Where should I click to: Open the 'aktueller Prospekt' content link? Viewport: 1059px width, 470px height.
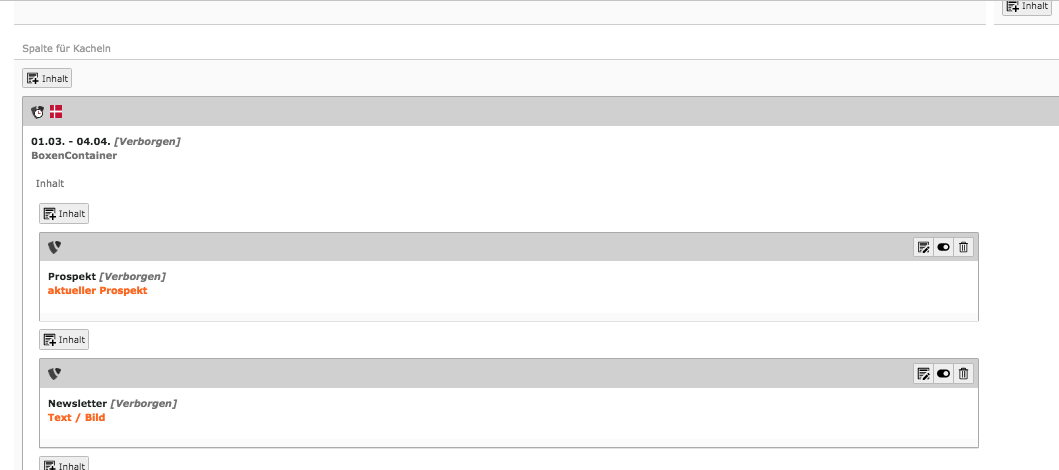pos(97,291)
